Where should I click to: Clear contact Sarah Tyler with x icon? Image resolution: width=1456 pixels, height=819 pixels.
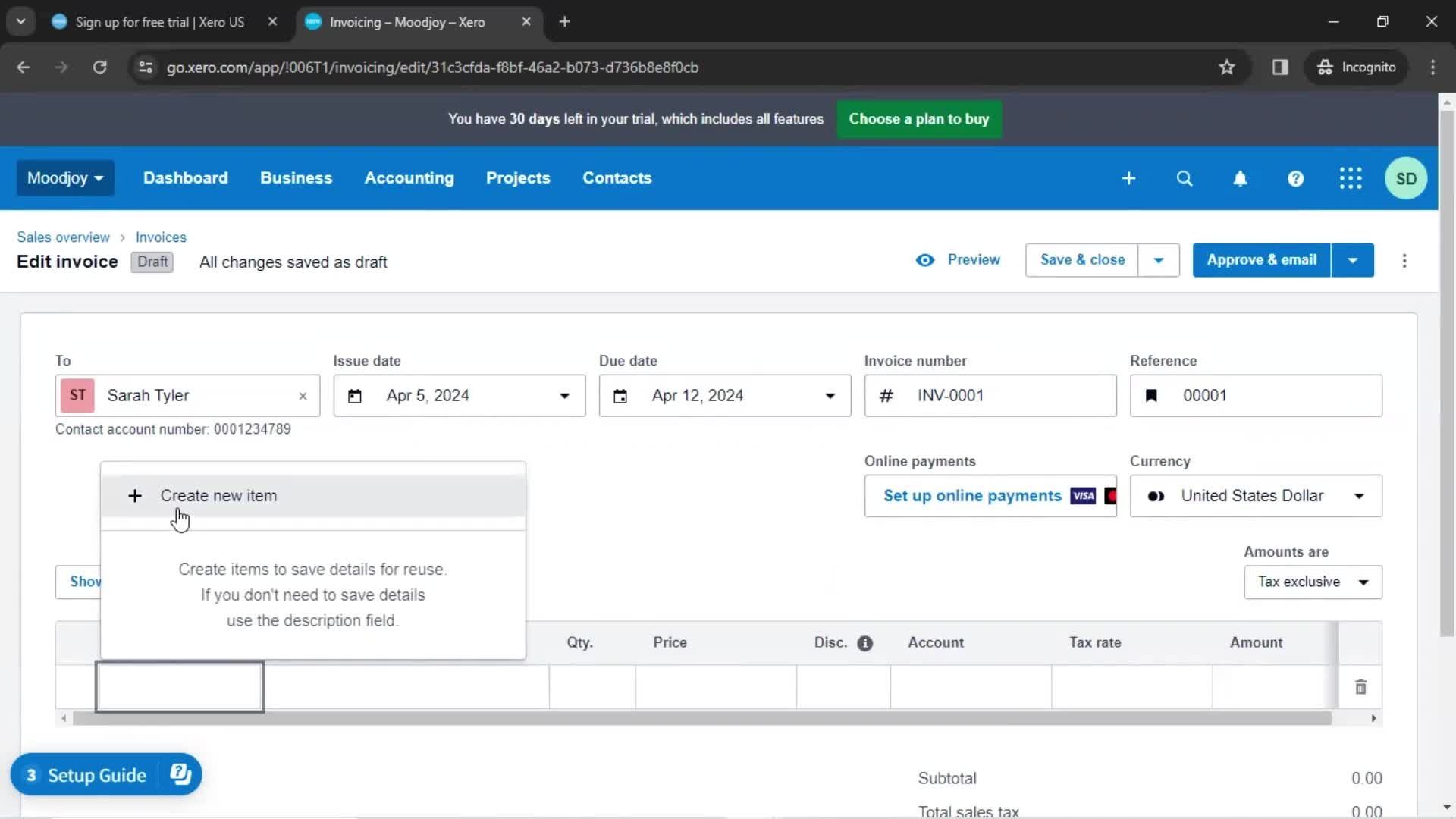303,396
